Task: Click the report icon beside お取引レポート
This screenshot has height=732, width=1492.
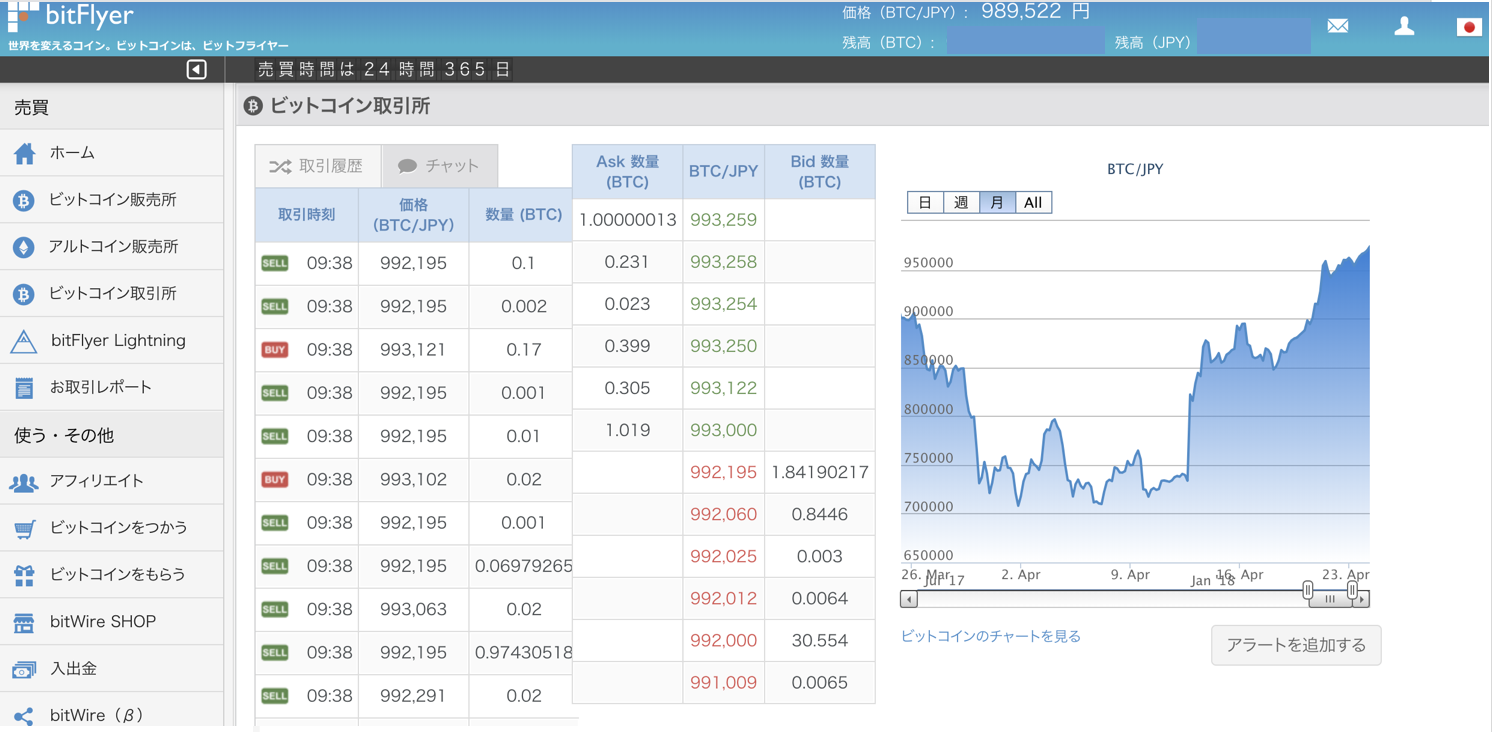Action: pos(24,388)
